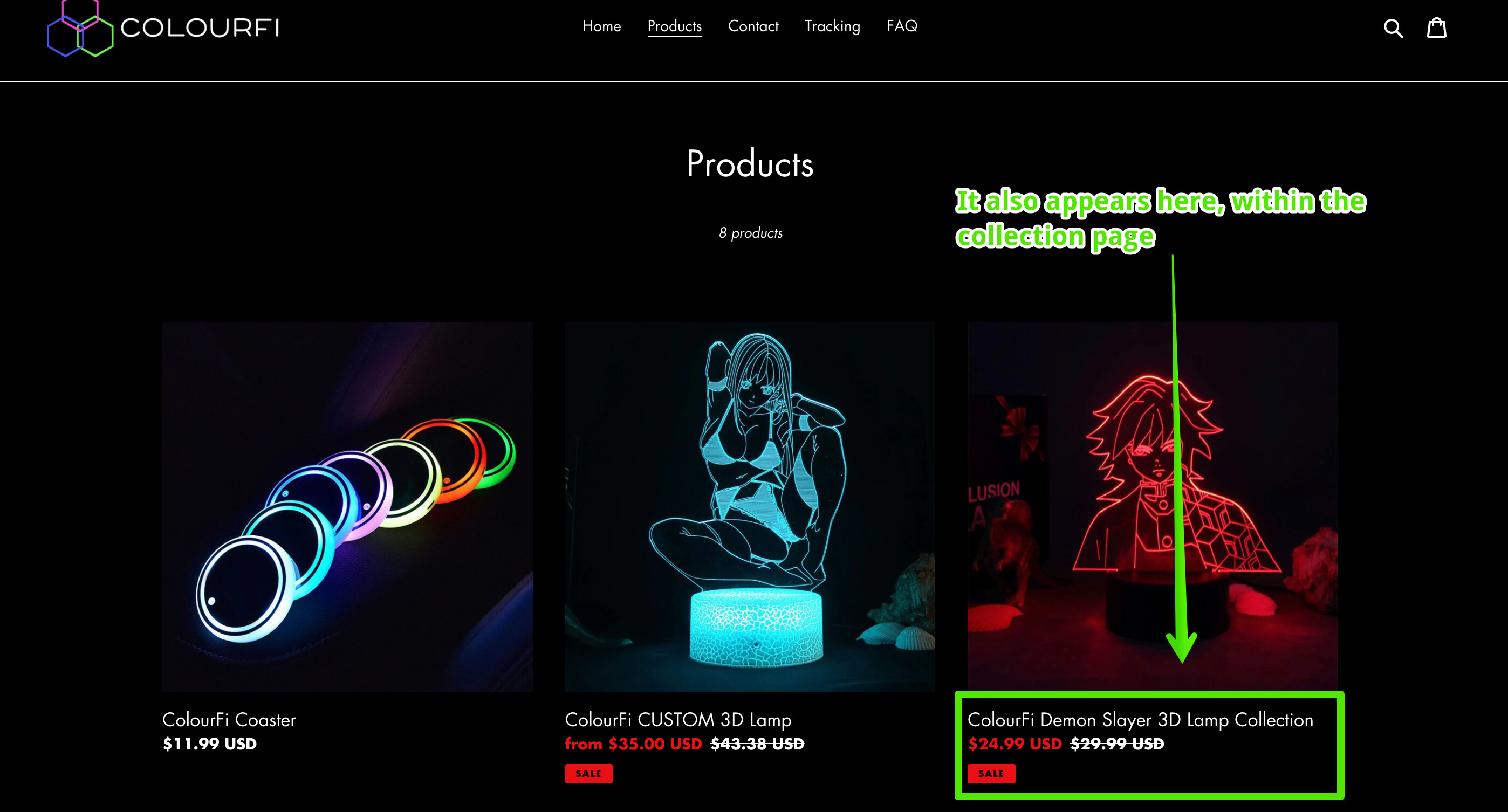Open the shopping cart bag icon
Viewport: 1508px width, 812px height.
pos(1437,27)
